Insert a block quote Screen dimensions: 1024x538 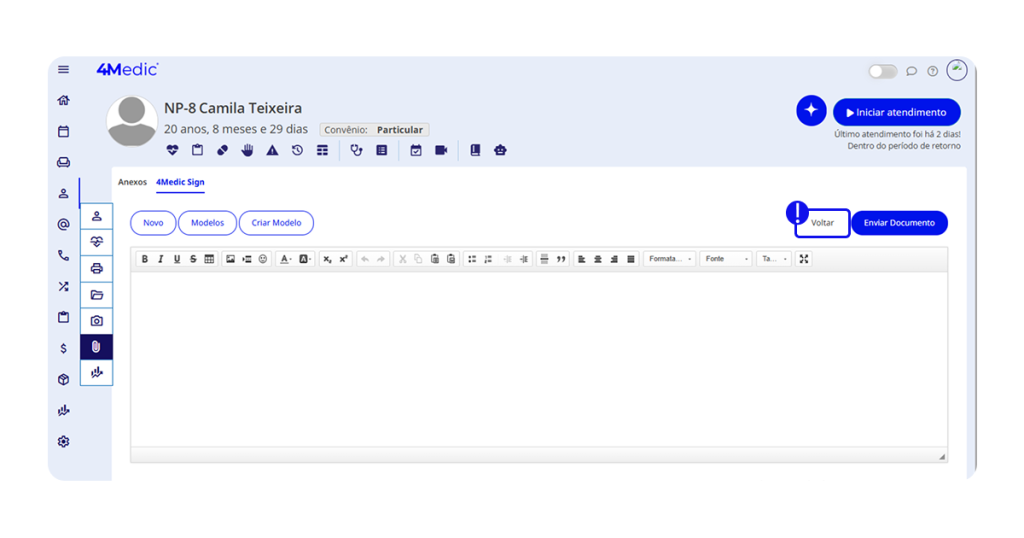click(561, 259)
